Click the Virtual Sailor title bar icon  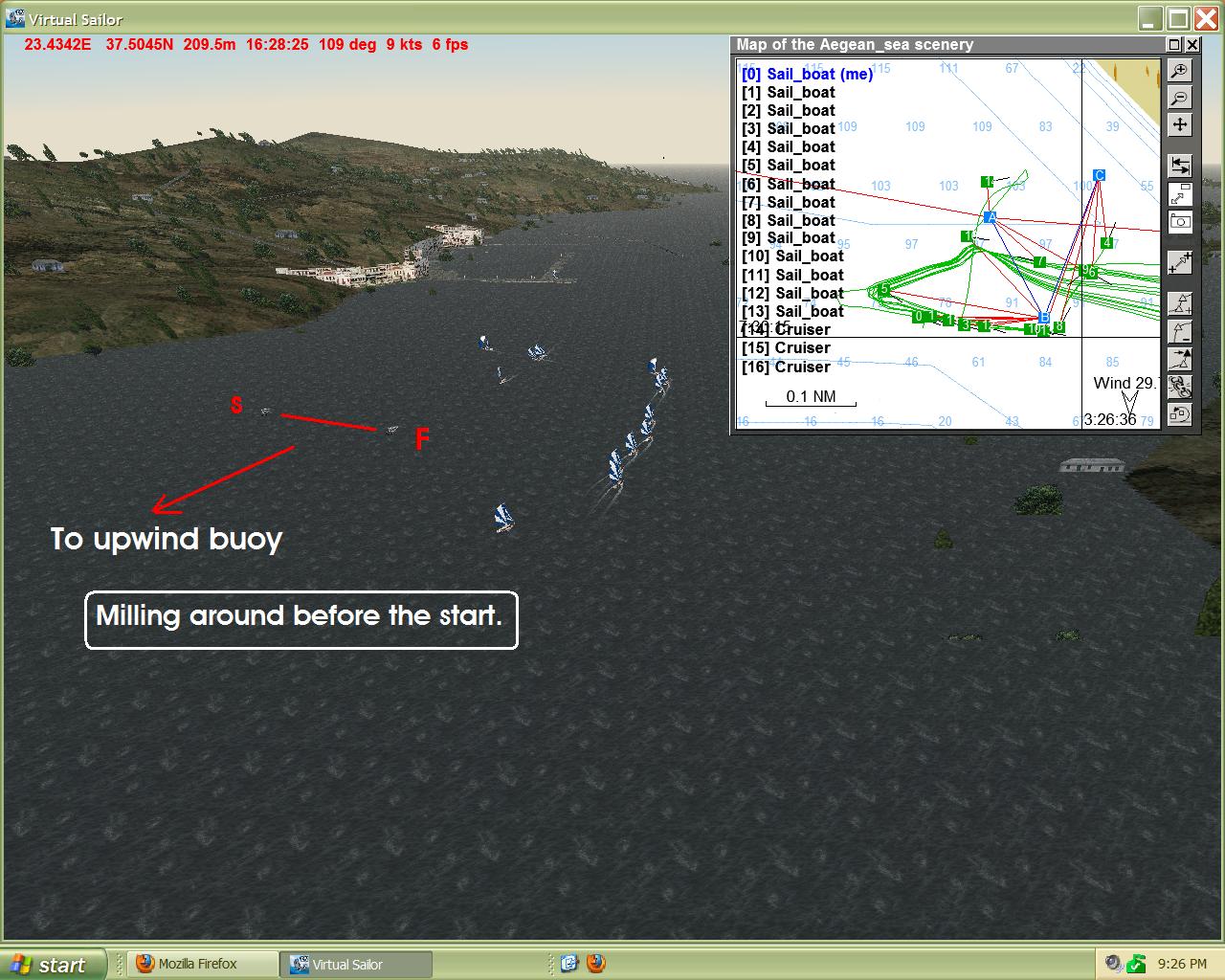click(14, 17)
